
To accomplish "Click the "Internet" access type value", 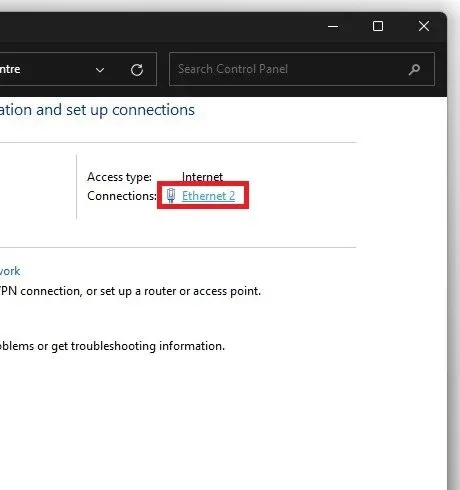I will [202, 177].
